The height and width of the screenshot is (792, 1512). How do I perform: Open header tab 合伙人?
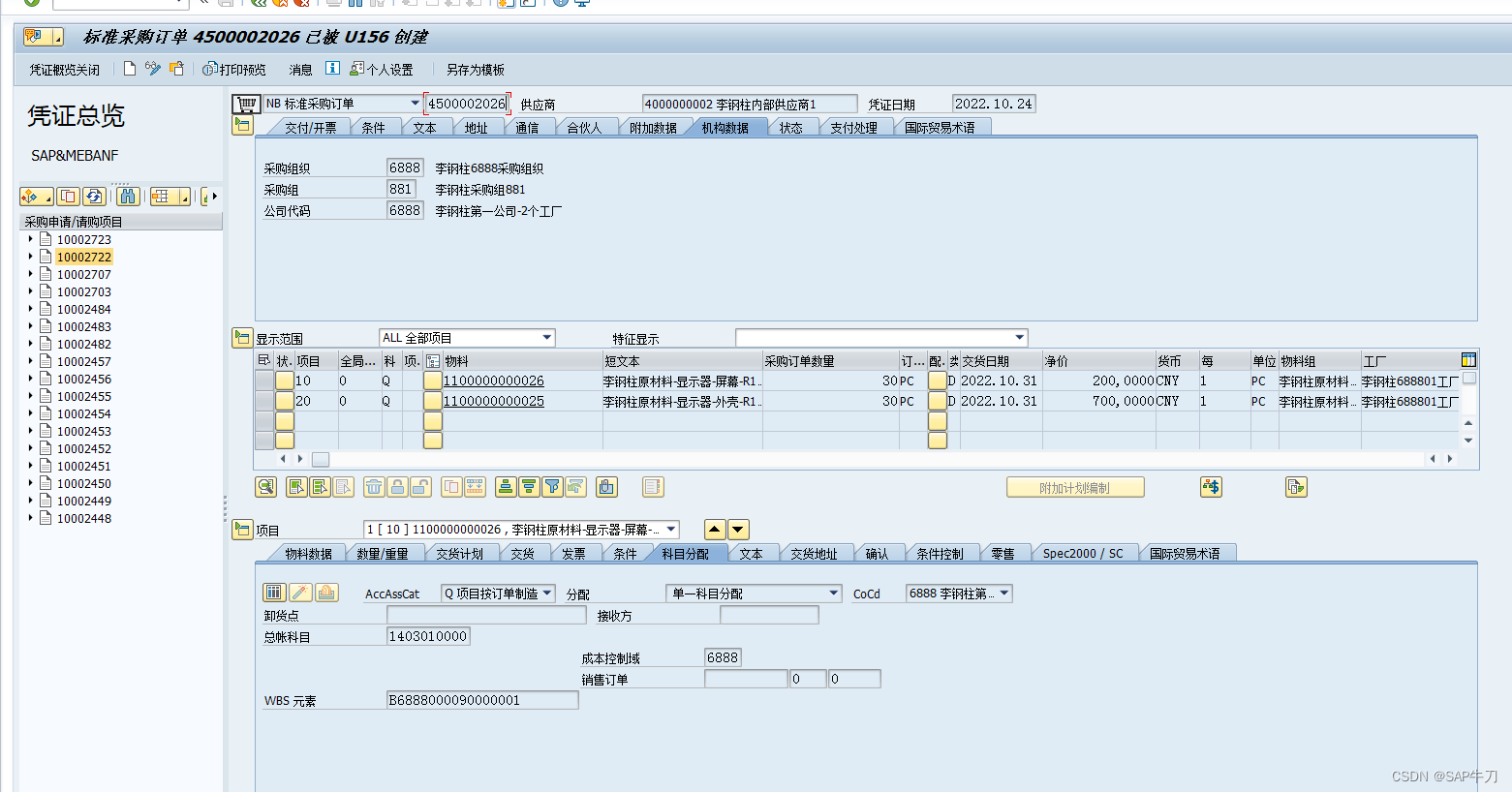pyautogui.click(x=584, y=127)
